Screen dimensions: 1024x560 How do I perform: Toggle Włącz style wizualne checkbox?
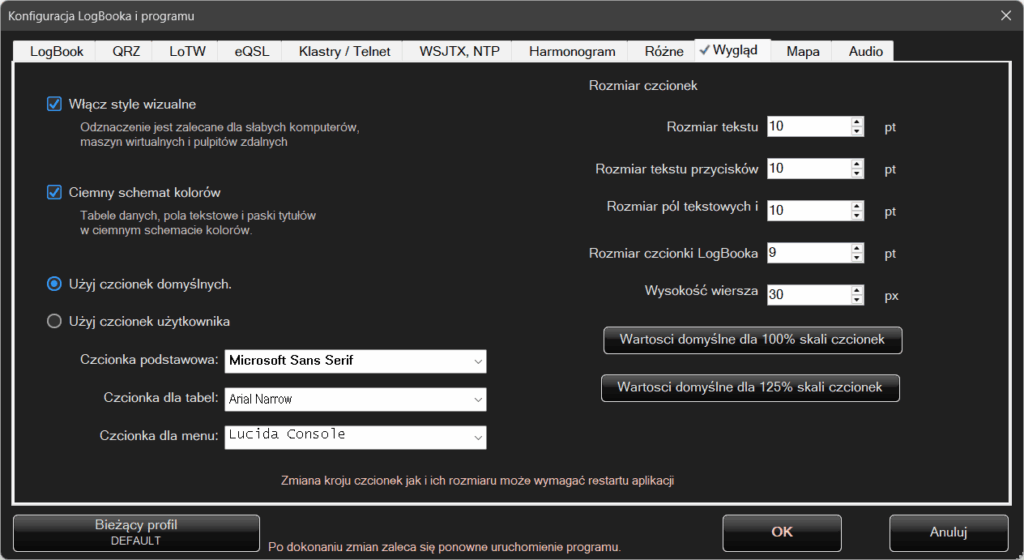(55, 104)
